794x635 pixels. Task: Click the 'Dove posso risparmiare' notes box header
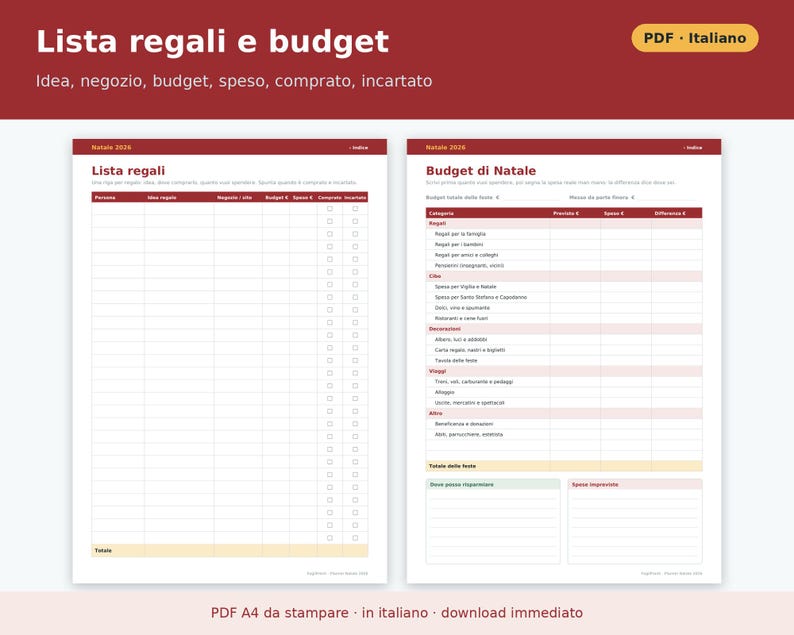point(493,485)
